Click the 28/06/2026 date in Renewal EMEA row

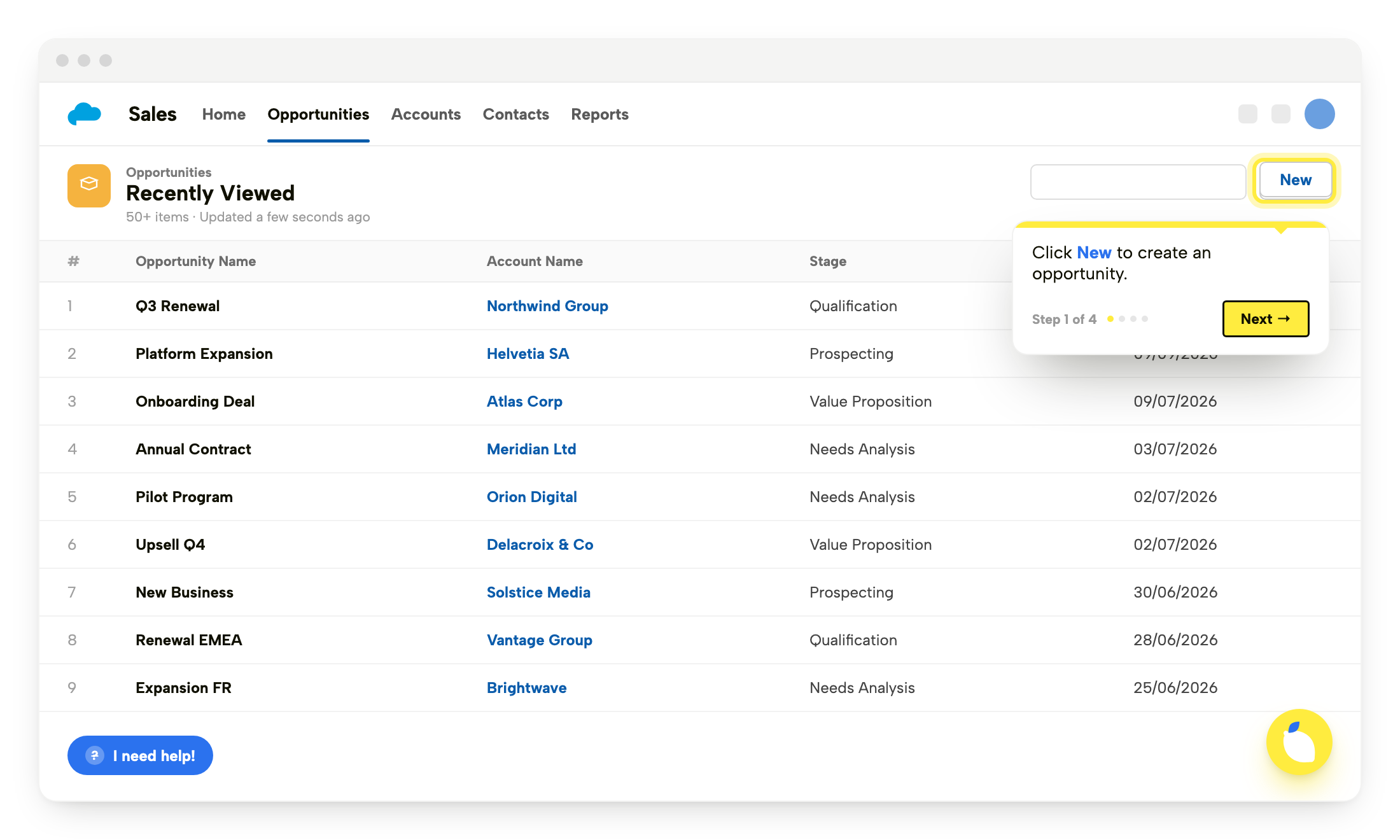(1175, 640)
